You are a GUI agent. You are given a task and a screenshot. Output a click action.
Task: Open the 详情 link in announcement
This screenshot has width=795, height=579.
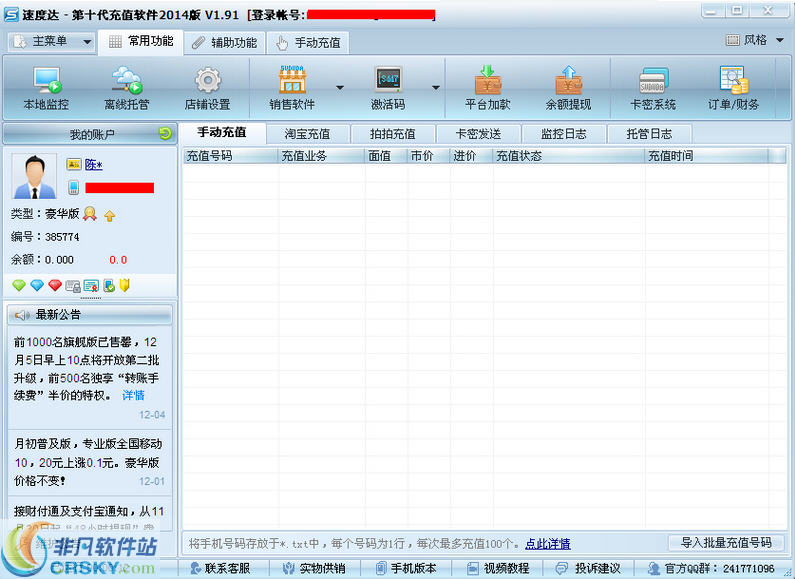pos(133,395)
